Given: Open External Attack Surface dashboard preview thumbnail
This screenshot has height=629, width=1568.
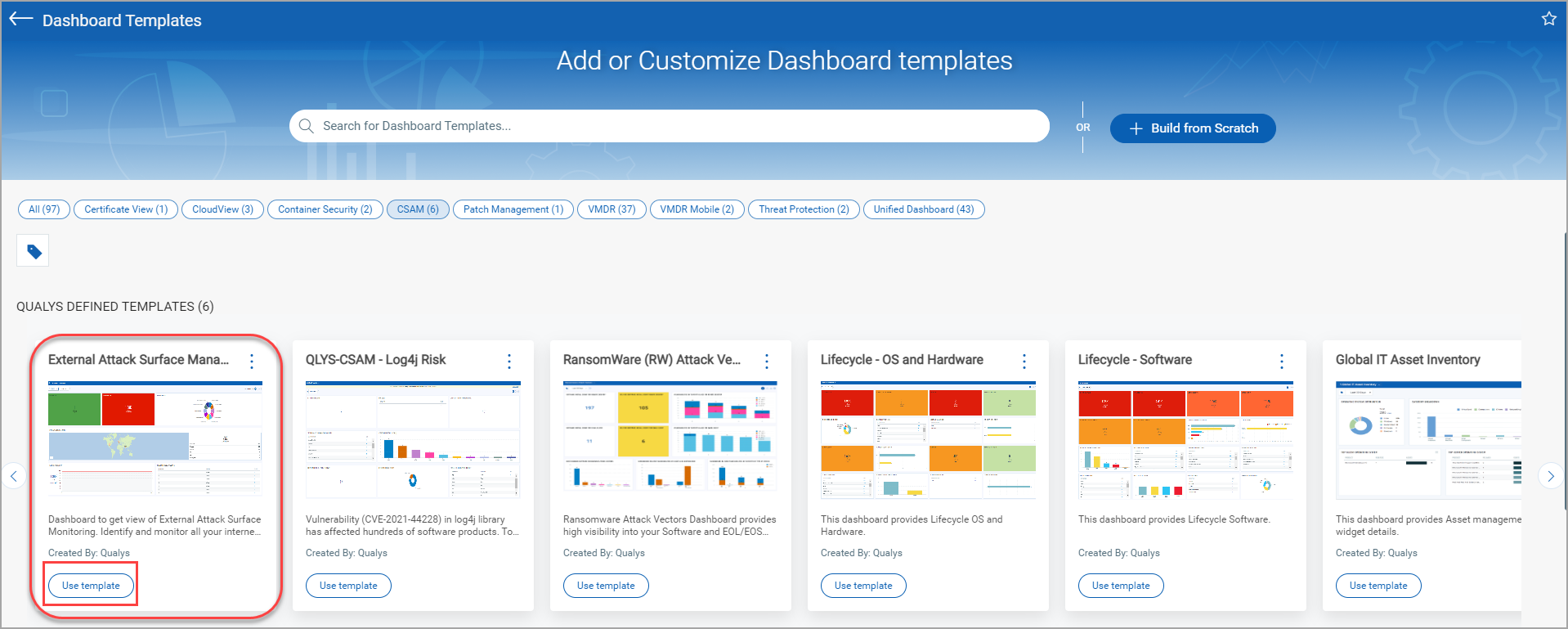Looking at the screenshot, I should pos(155,439).
